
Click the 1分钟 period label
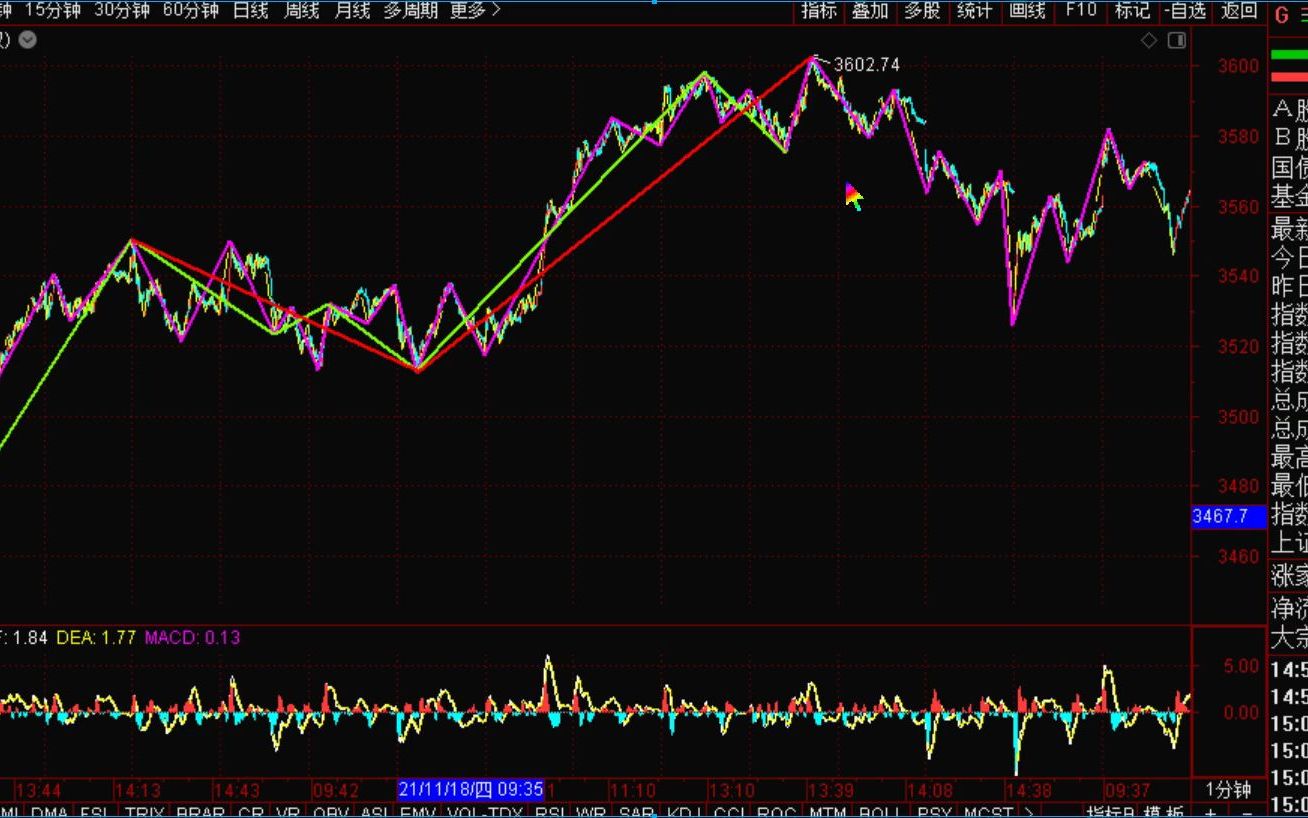1228,790
